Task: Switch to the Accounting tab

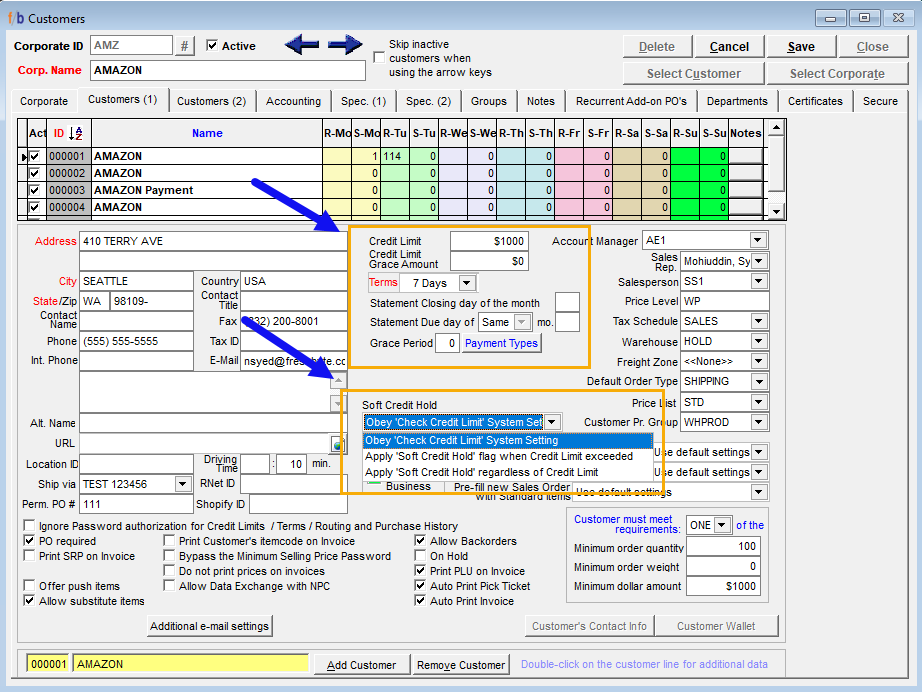Action: click(x=293, y=101)
